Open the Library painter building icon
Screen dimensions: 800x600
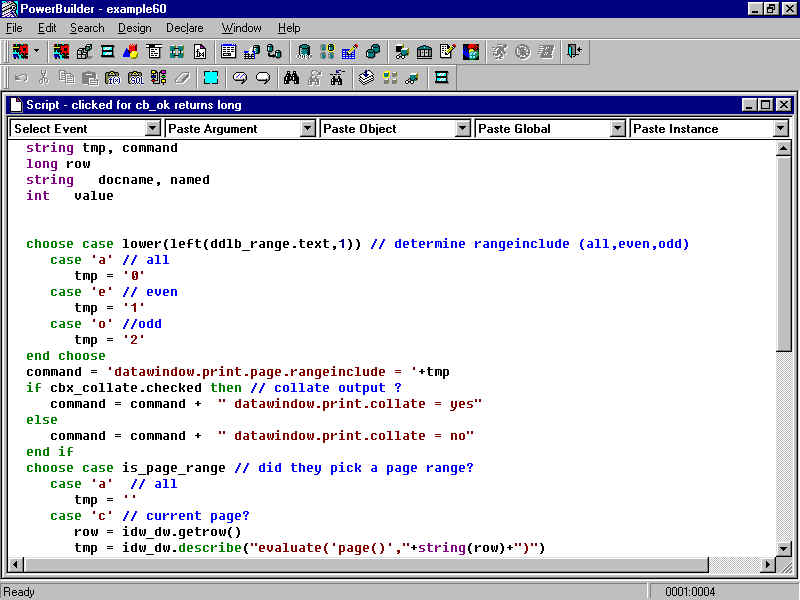[424, 52]
